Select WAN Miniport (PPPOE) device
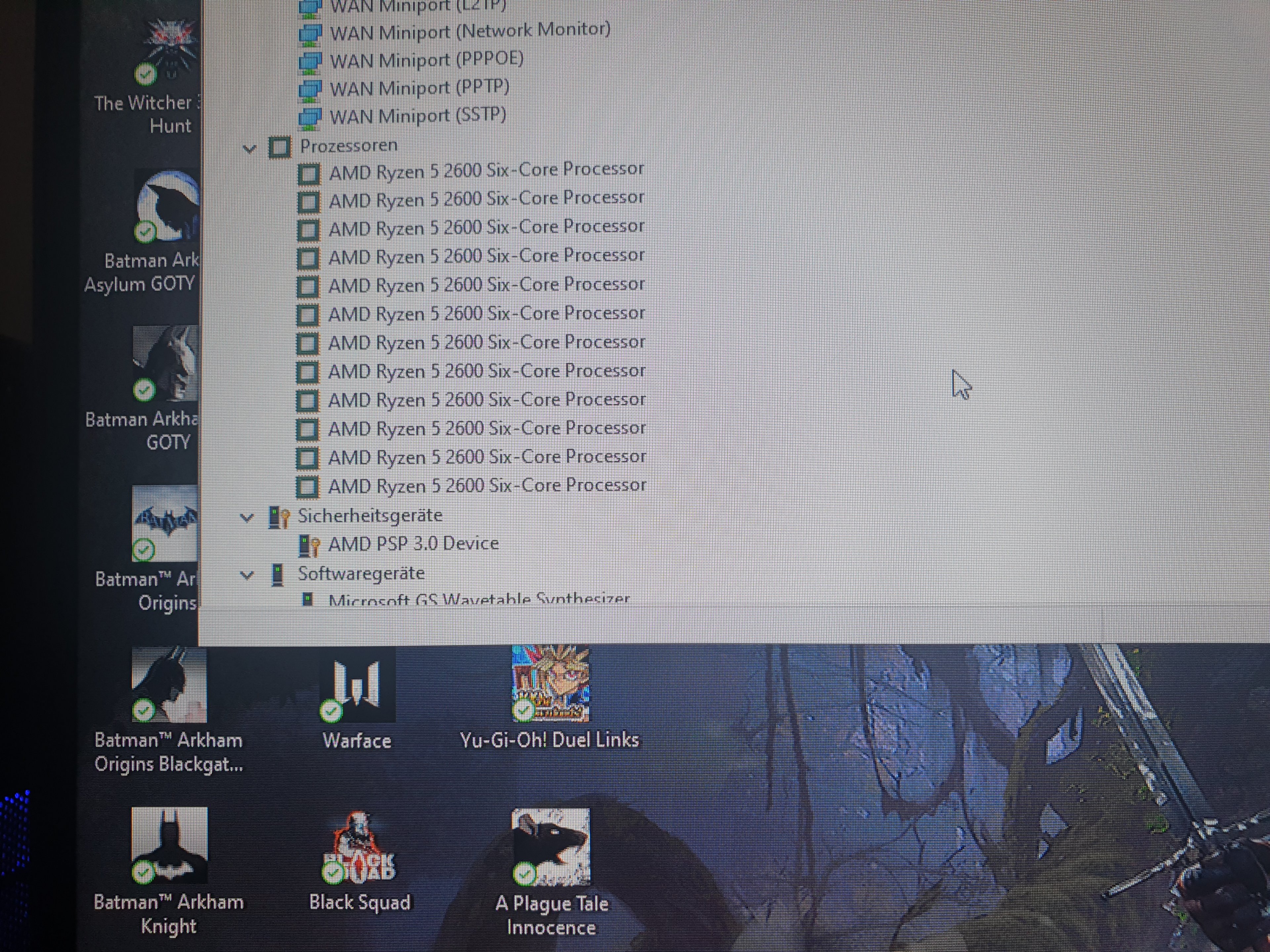The width and height of the screenshot is (1270, 952). [x=426, y=60]
